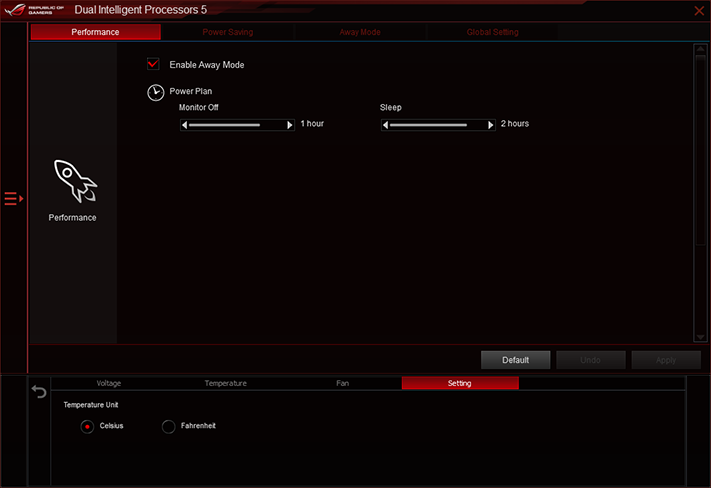This screenshot has width=711, height=488.
Task: Click the 'Temperature Unit' label
Action: coord(91,405)
